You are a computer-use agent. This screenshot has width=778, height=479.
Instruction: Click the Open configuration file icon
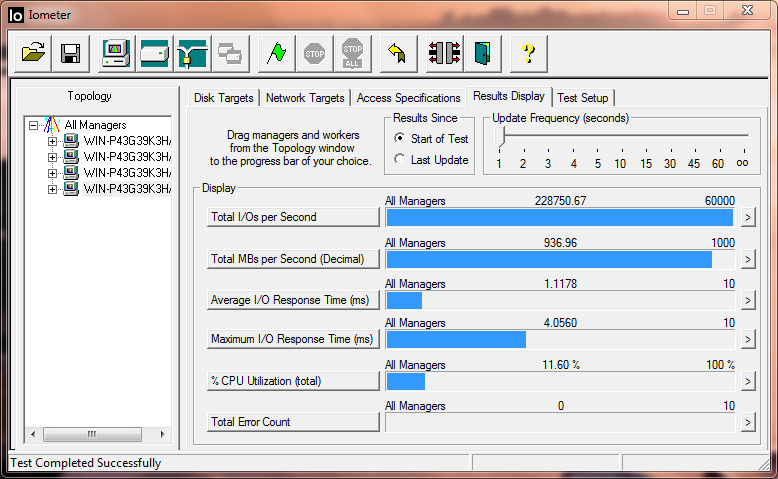pyautogui.click(x=34, y=53)
